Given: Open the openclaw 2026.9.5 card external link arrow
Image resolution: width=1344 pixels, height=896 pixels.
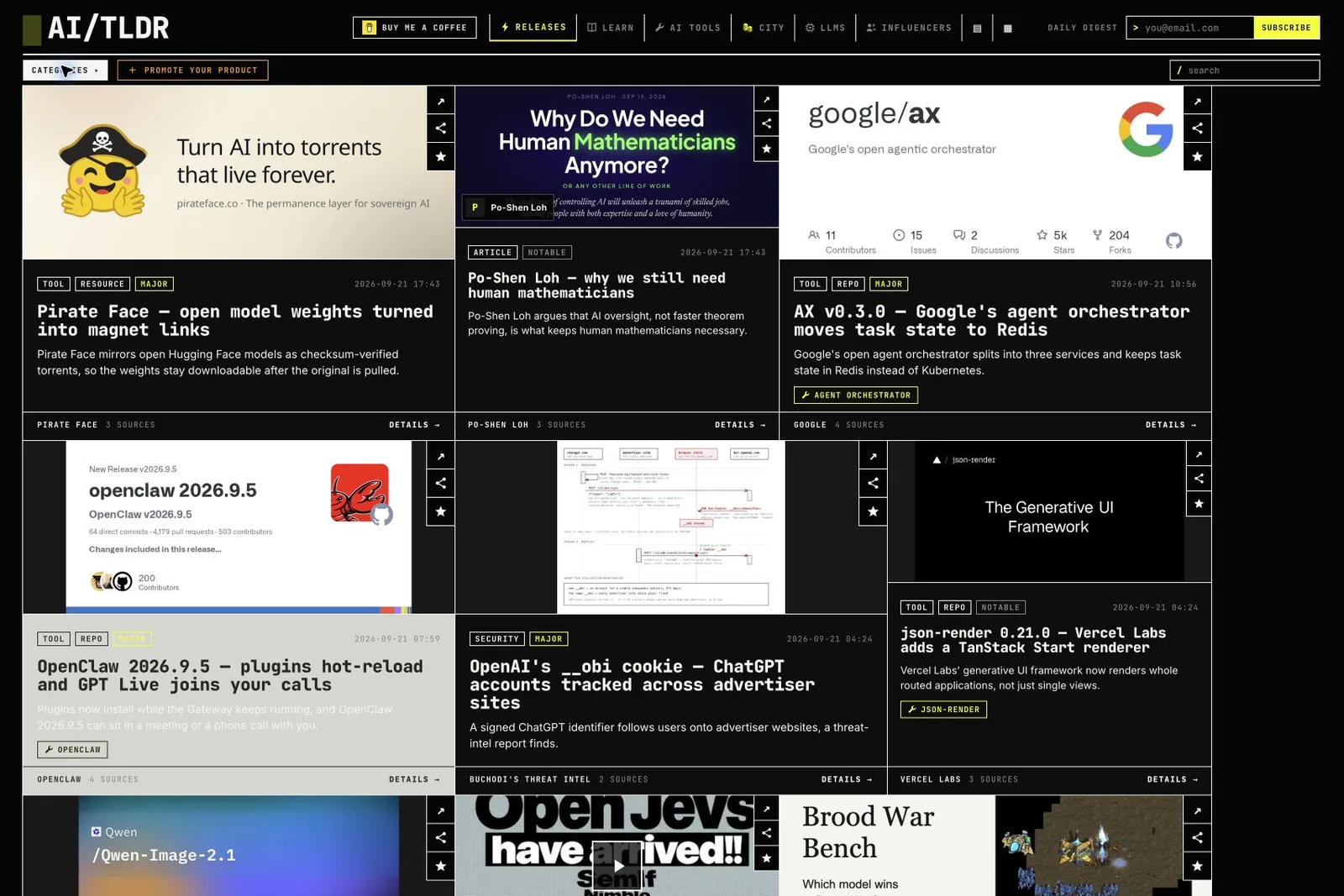Looking at the screenshot, I should pyautogui.click(x=441, y=456).
